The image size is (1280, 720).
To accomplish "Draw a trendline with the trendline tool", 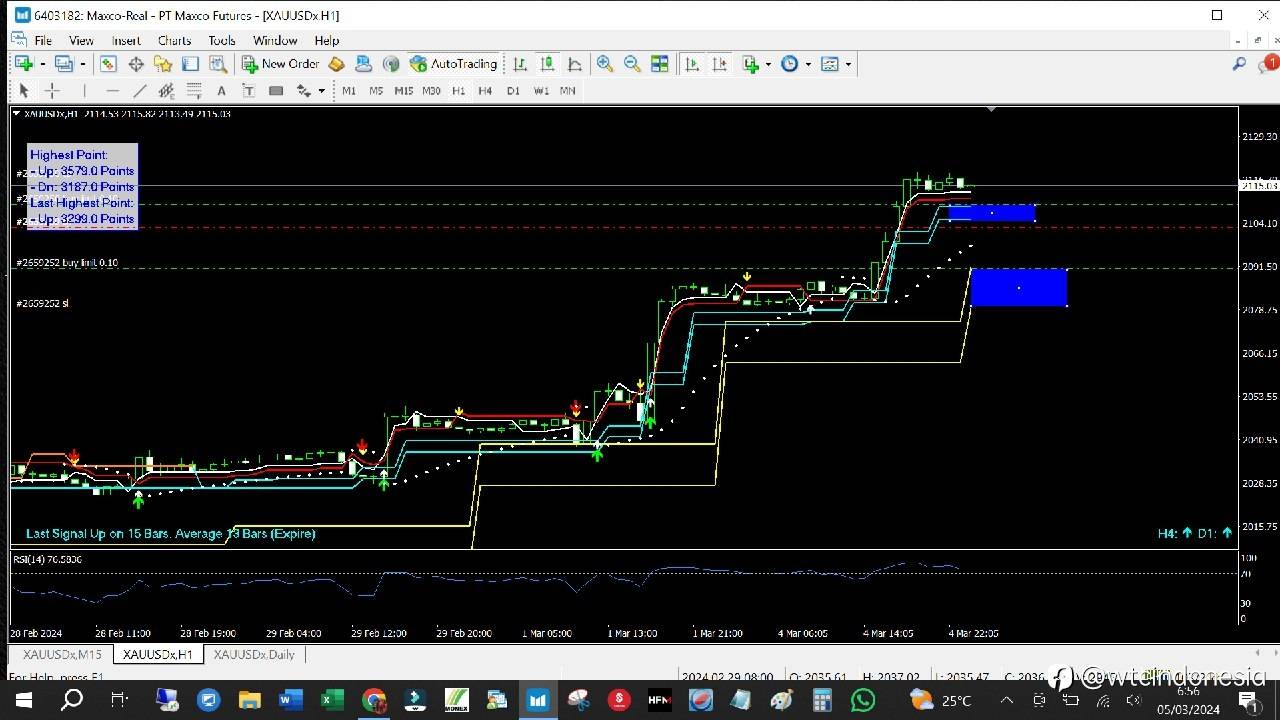I will click(x=139, y=91).
